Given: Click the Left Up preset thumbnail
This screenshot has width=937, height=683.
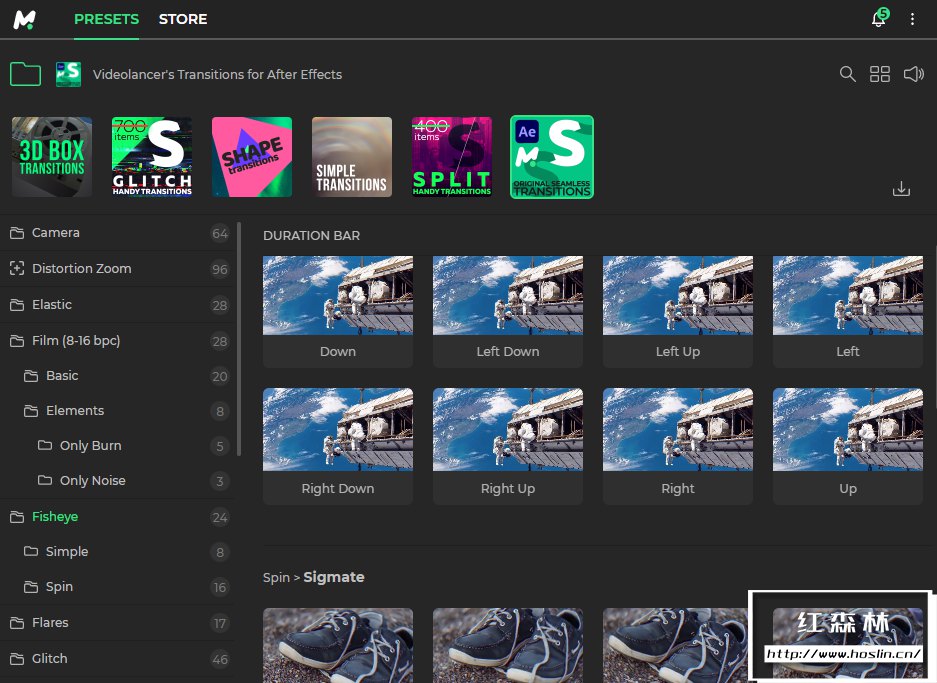Looking at the screenshot, I should click(677, 296).
